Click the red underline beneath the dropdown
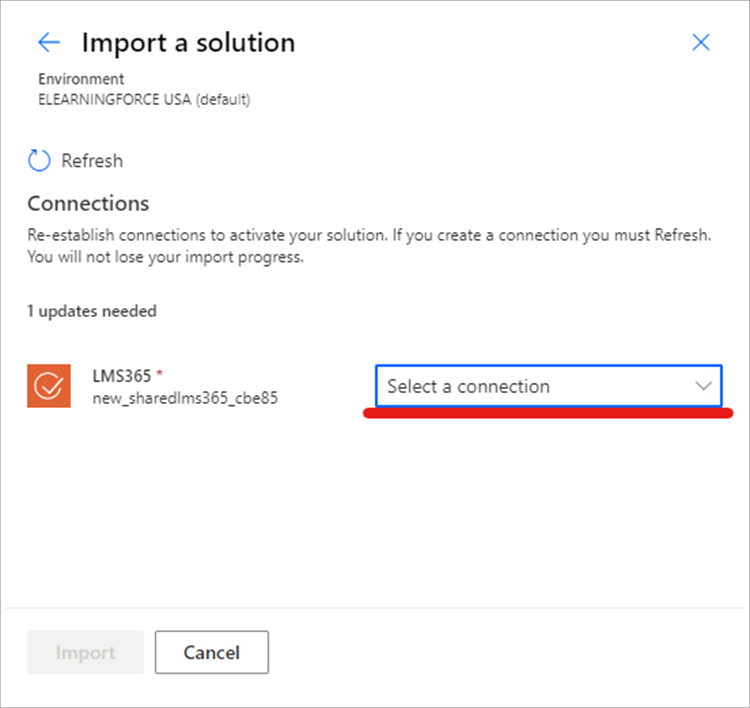Screen dimensions: 750x708 pyautogui.click(x=548, y=413)
